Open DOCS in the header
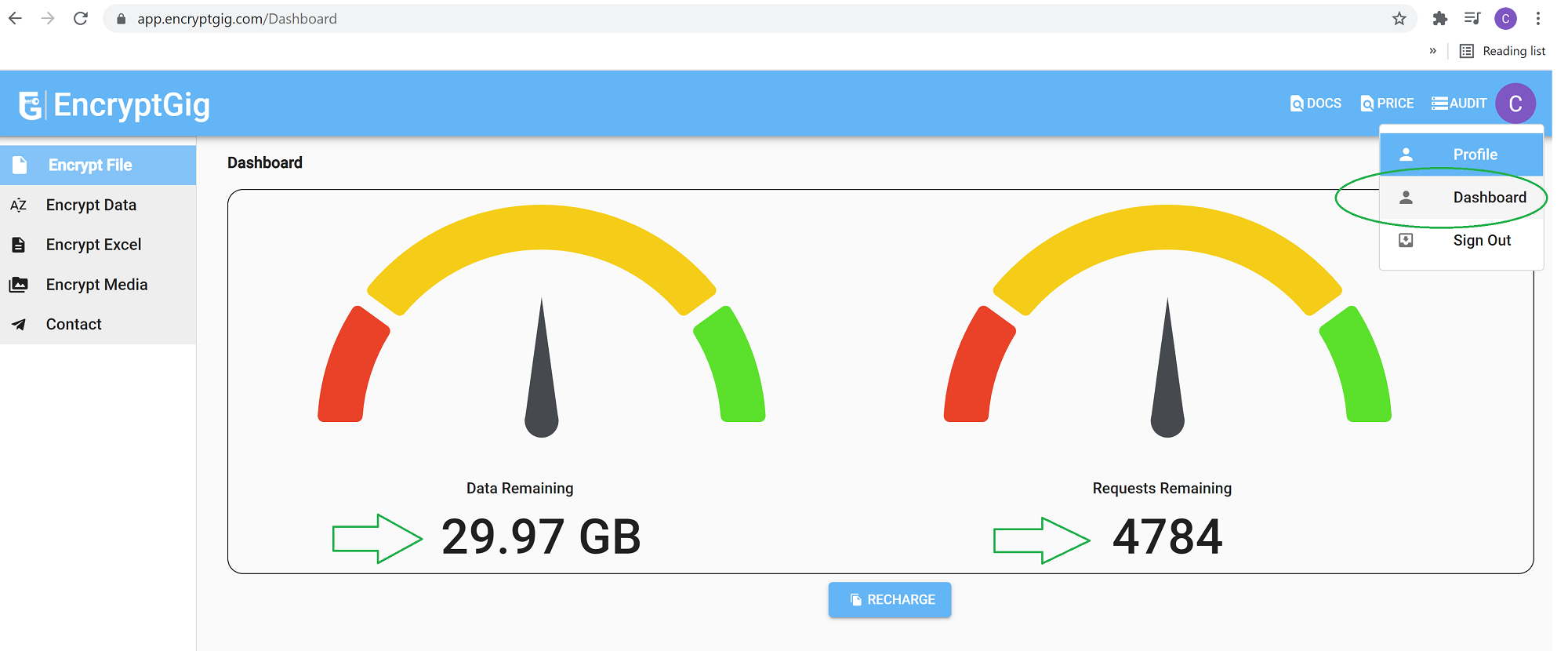Viewport: 1568px width, 651px height. [1316, 104]
